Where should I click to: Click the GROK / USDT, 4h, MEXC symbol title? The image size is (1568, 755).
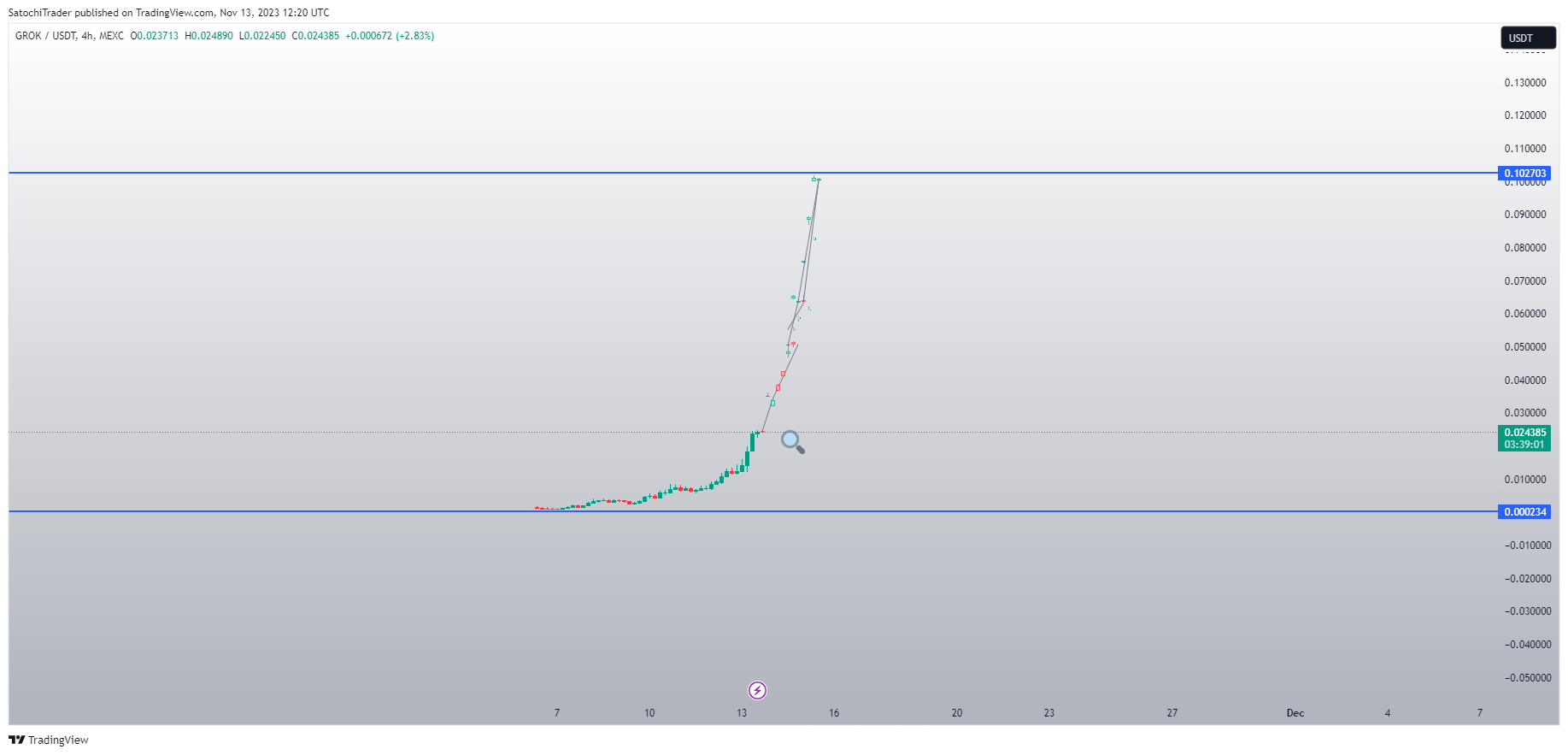[x=69, y=36]
